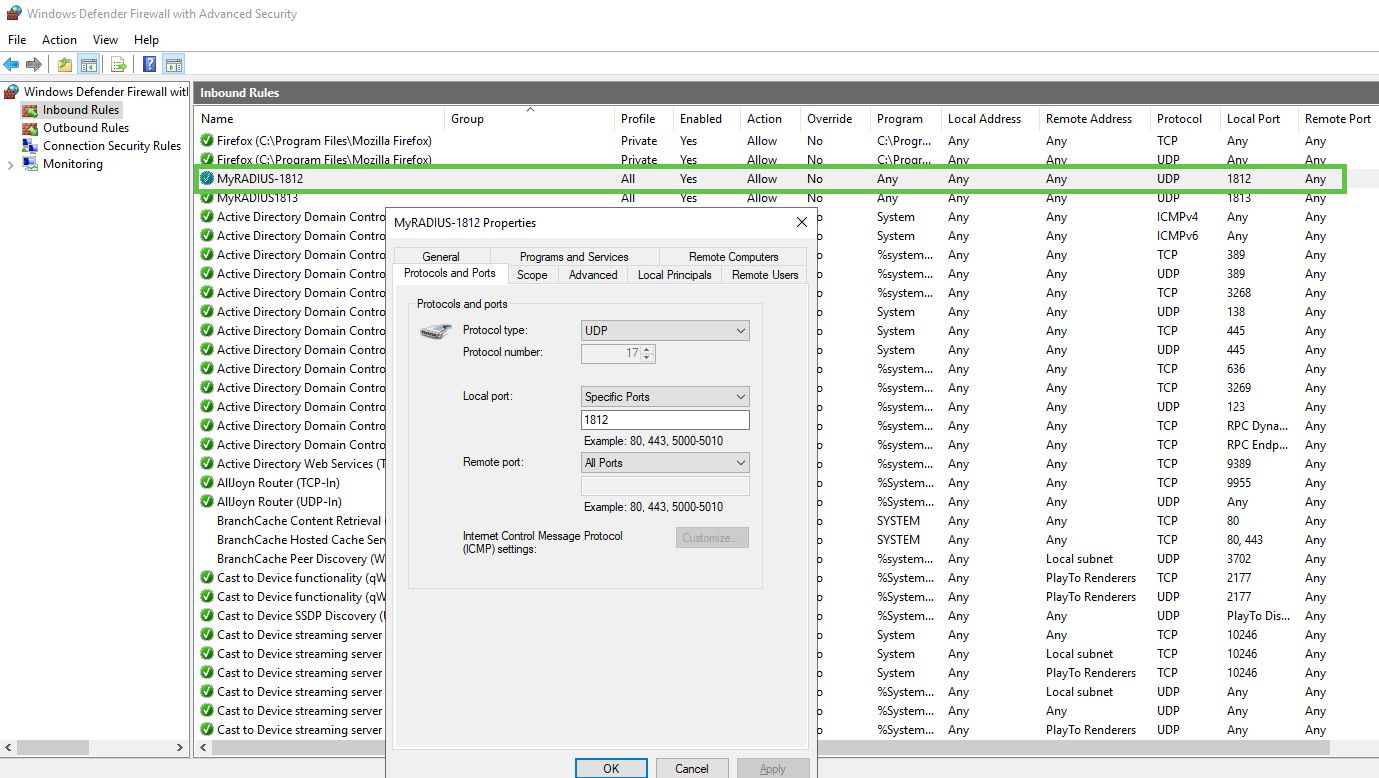Open Help via the blue question-mark icon
Image resolution: width=1379 pixels, height=778 pixels.
coord(150,65)
